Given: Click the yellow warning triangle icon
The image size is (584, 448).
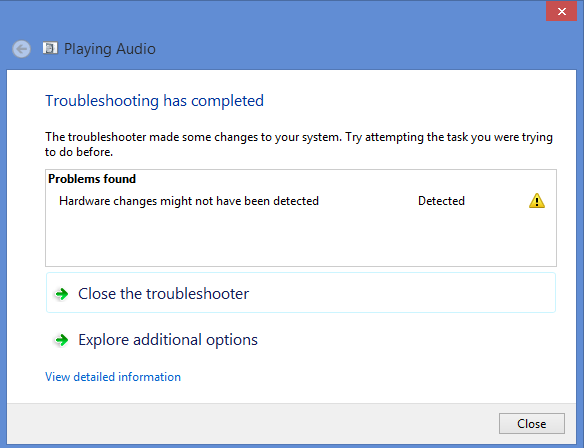Looking at the screenshot, I should coord(537,201).
